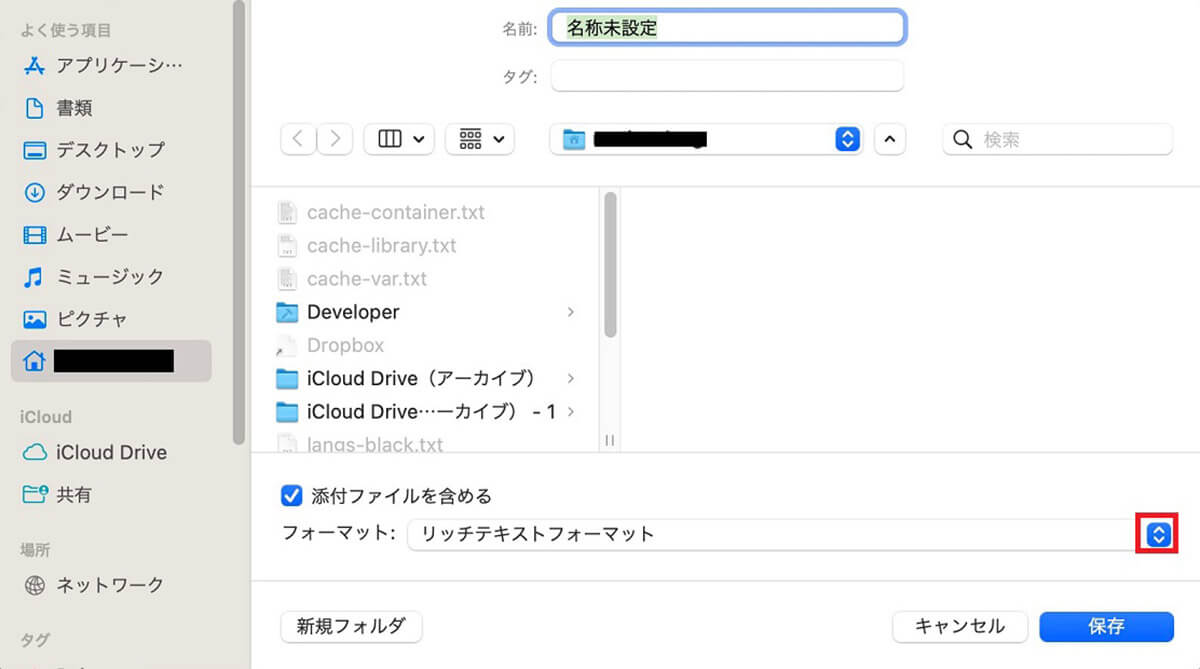Click the file list vertical scrollbar
The width and height of the screenshot is (1200, 669).
610,265
